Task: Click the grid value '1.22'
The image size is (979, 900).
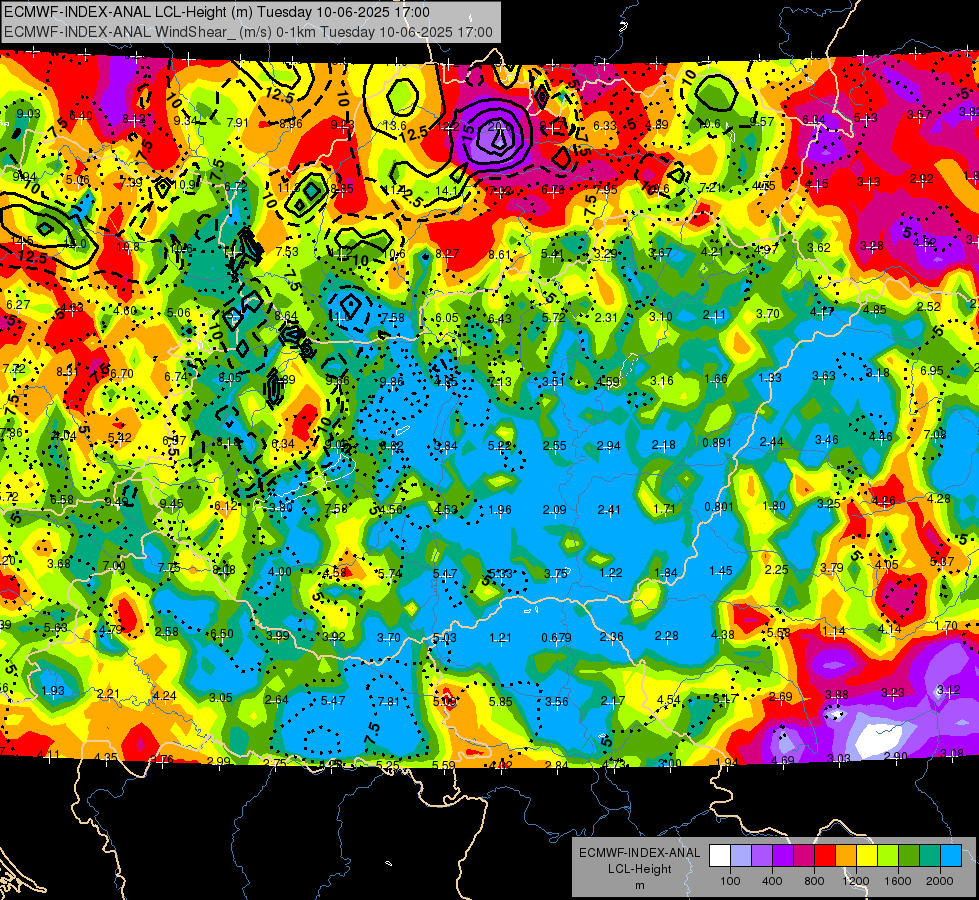Action: (611, 573)
